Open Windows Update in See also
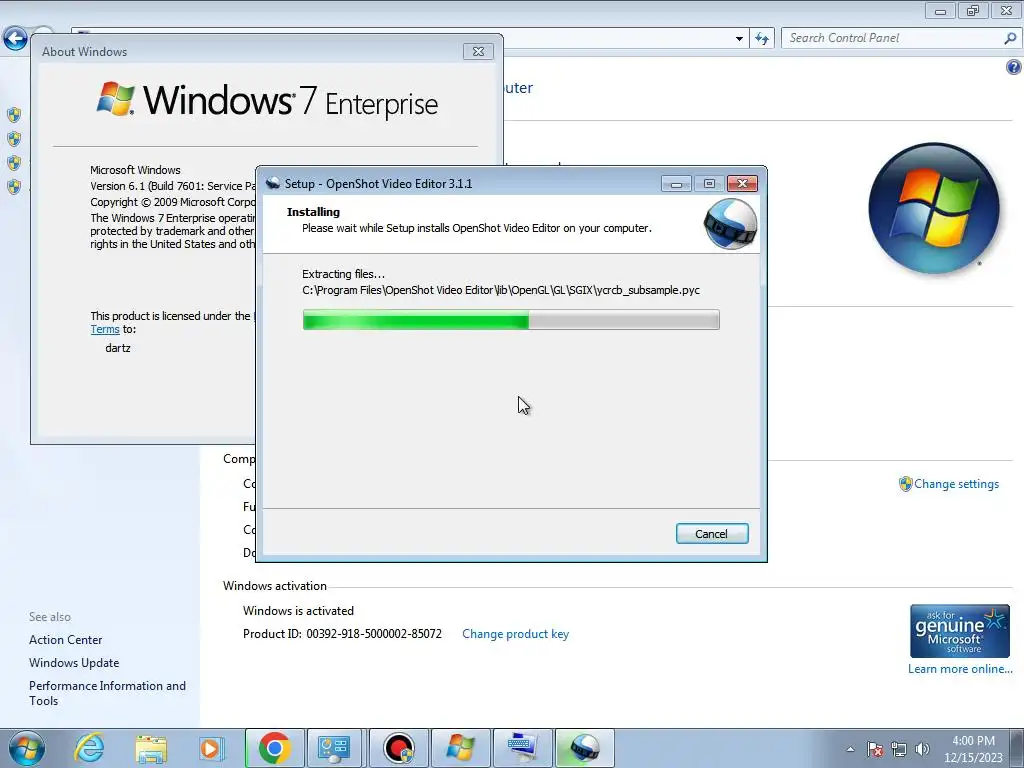 74,663
